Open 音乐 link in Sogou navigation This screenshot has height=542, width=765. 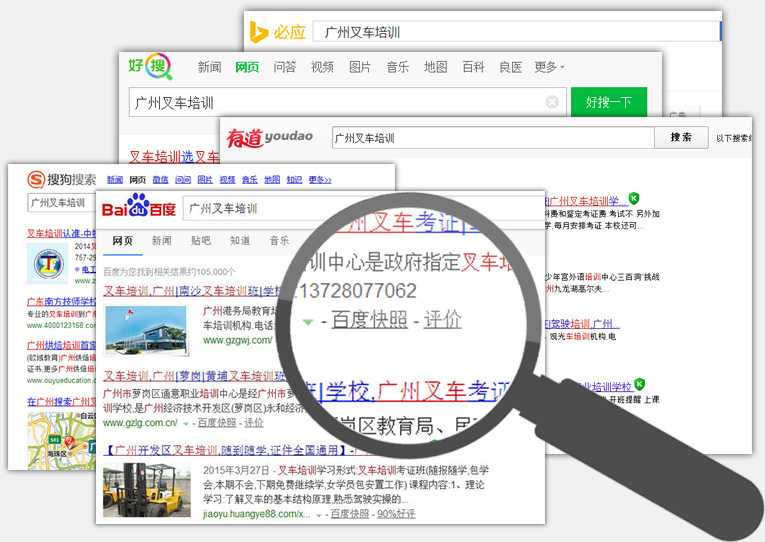click(x=250, y=180)
